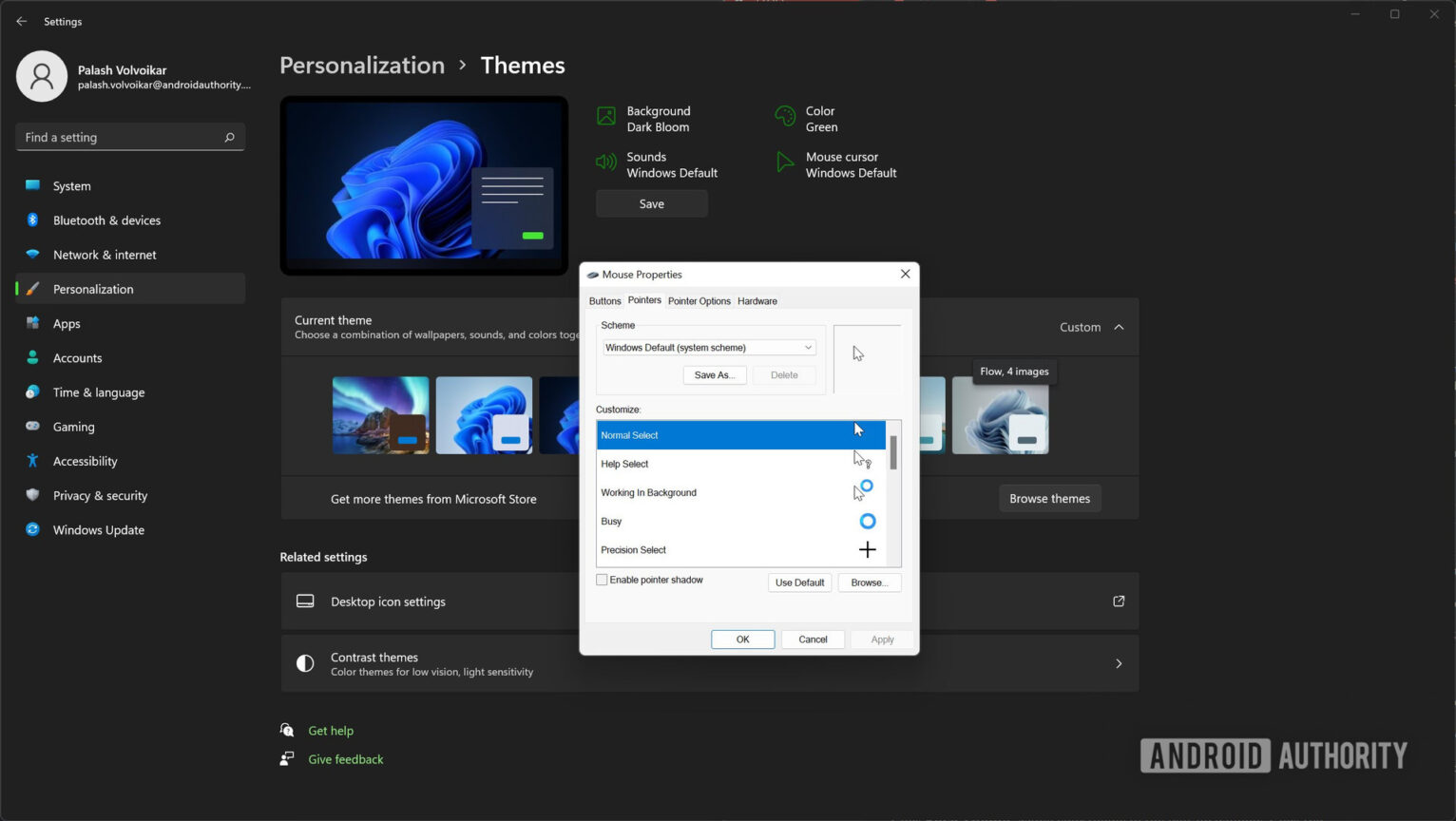
Task: Expand the Contrast themes section
Action: coord(1119,663)
